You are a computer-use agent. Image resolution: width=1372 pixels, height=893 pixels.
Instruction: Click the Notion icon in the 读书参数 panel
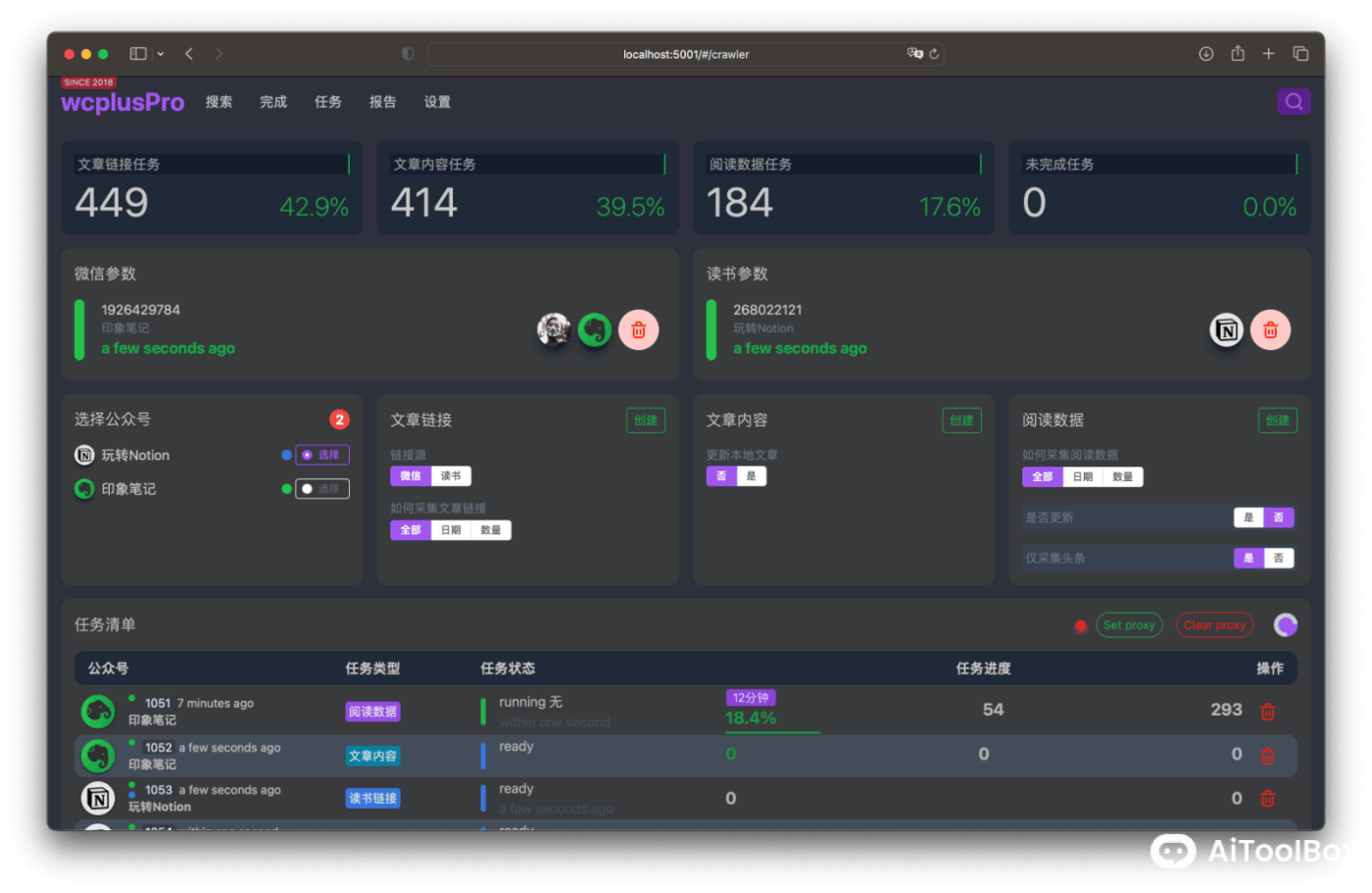tap(1227, 329)
